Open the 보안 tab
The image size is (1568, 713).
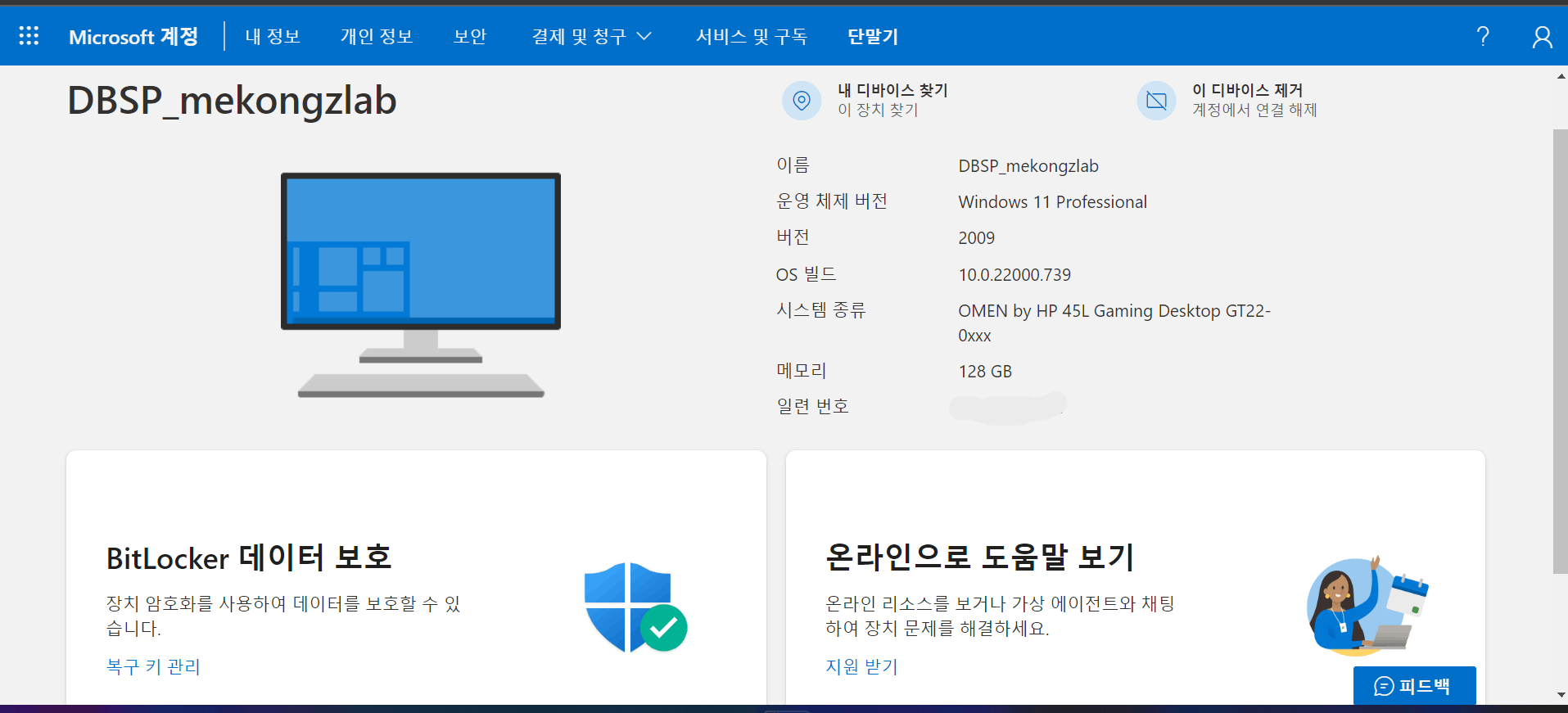point(470,37)
